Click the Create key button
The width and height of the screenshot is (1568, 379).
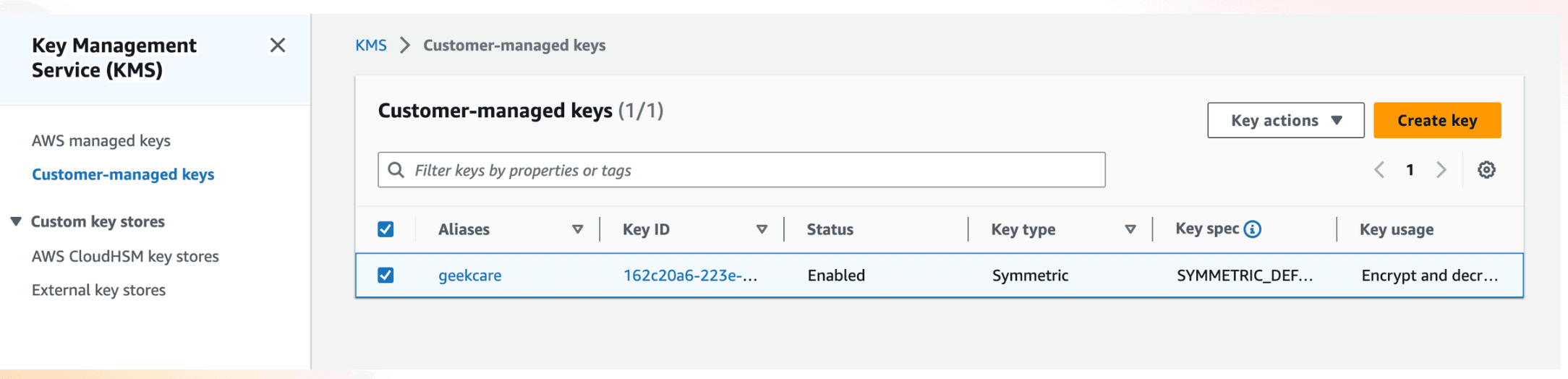pyautogui.click(x=1437, y=120)
